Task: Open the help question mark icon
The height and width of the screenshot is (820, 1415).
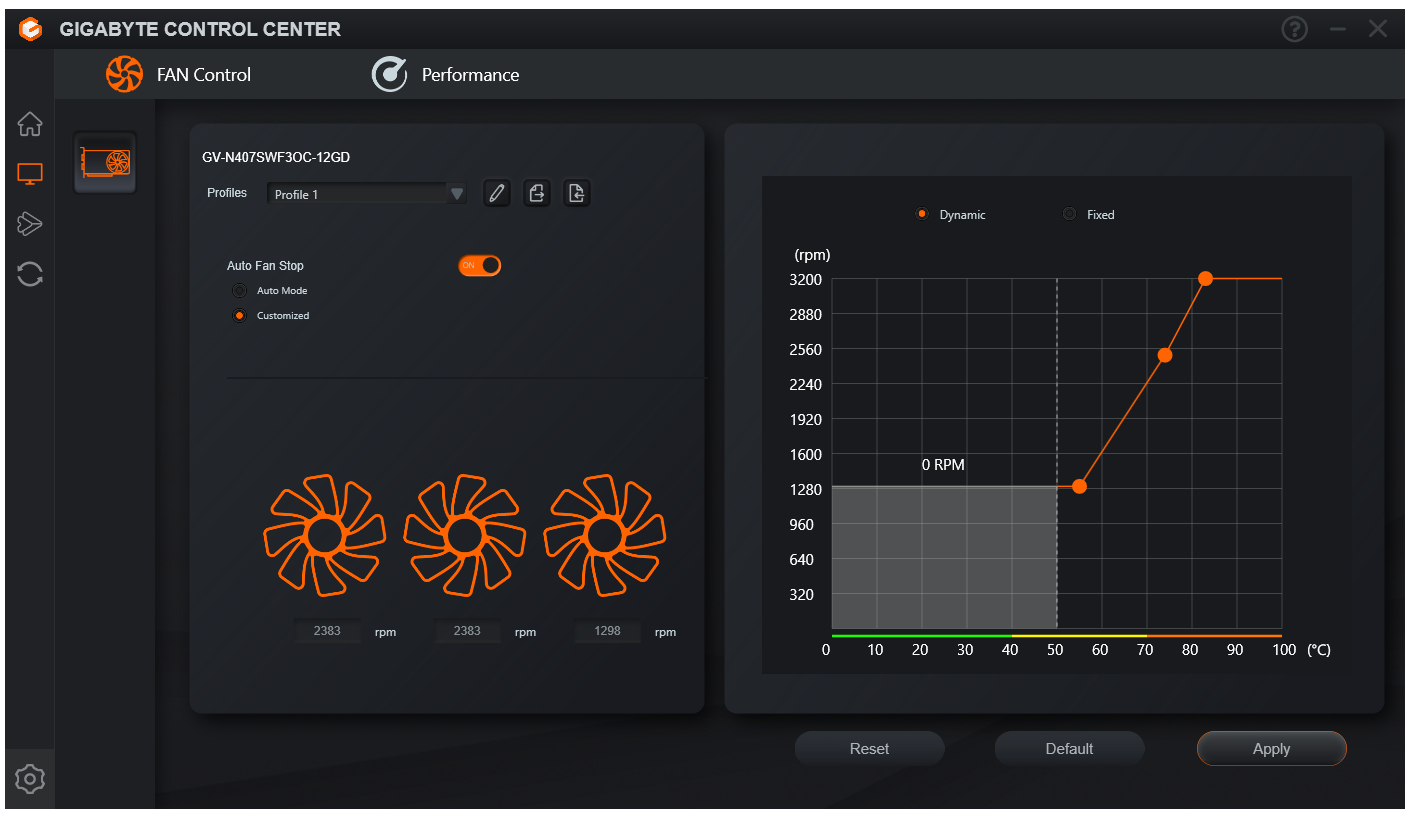Action: coord(1294,30)
